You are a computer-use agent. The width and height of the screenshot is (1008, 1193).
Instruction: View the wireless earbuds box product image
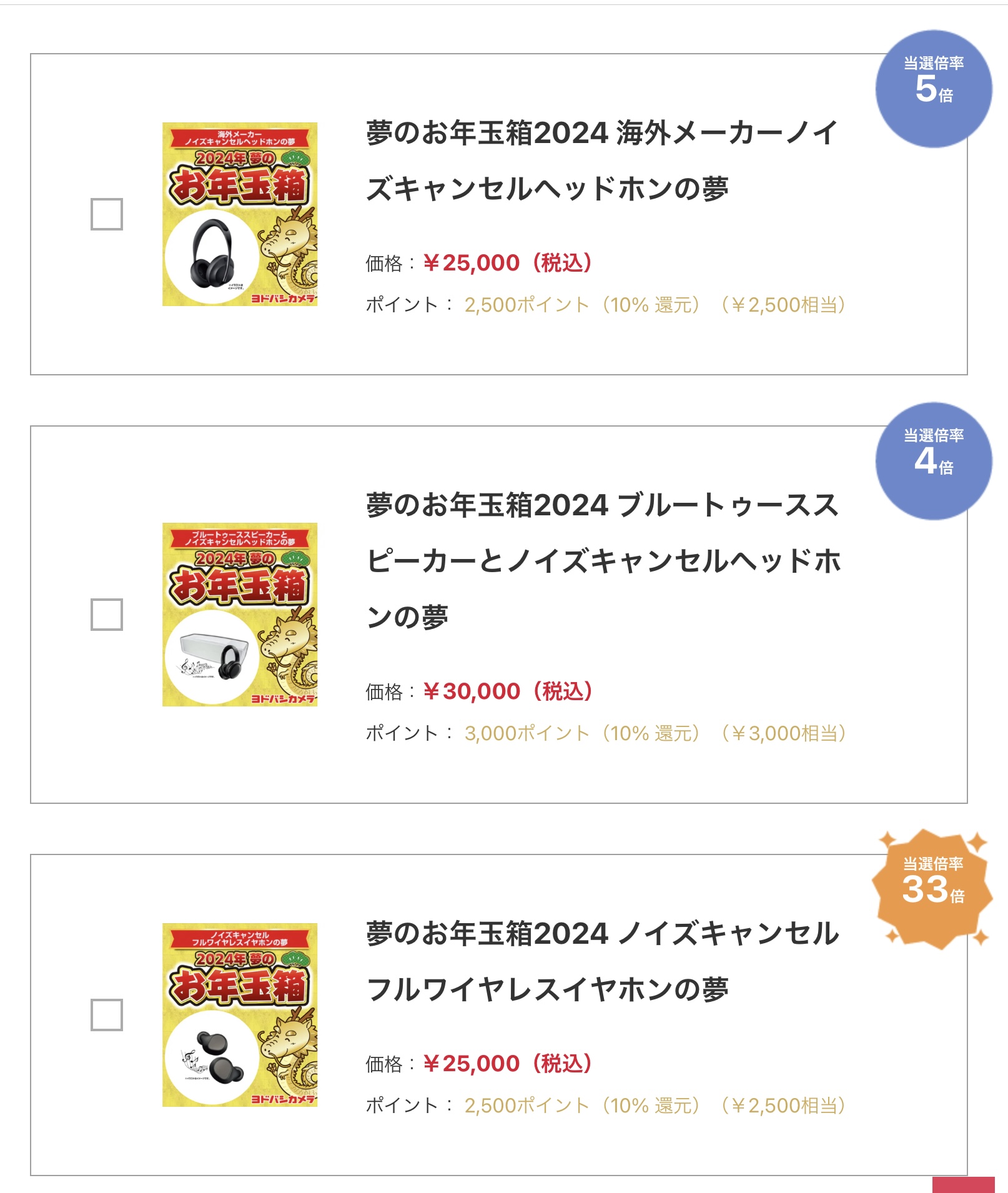pyautogui.click(x=240, y=1015)
